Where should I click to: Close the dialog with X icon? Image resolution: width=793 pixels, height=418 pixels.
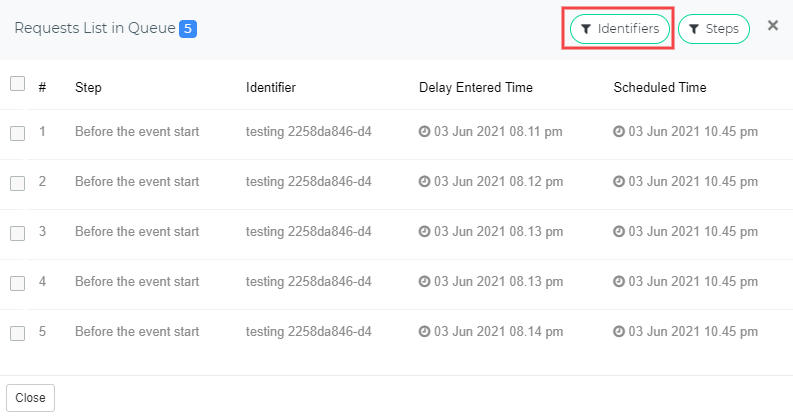tap(772, 25)
